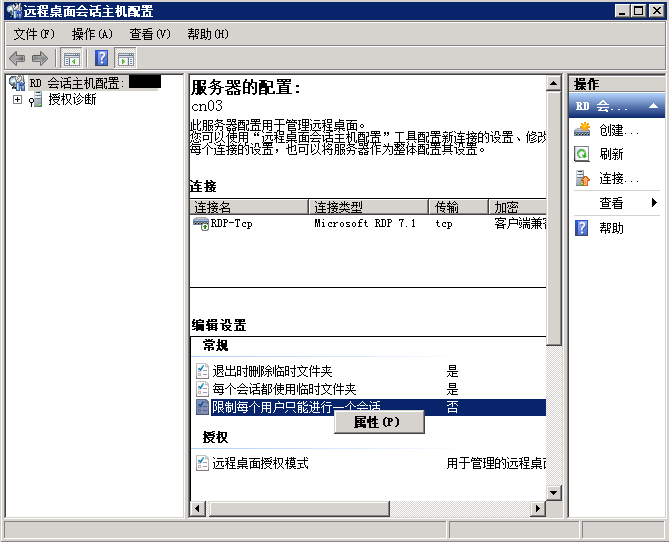Click the Forward arrow in the toolbar

(40, 58)
